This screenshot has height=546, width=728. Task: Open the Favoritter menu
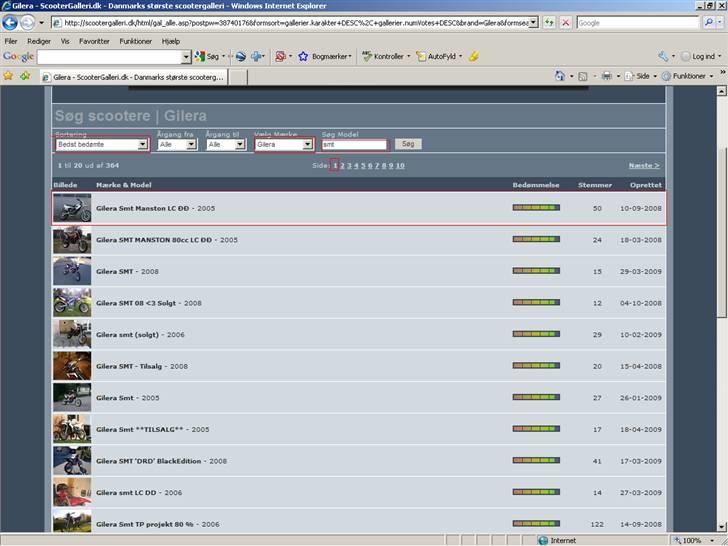tap(94, 41)
